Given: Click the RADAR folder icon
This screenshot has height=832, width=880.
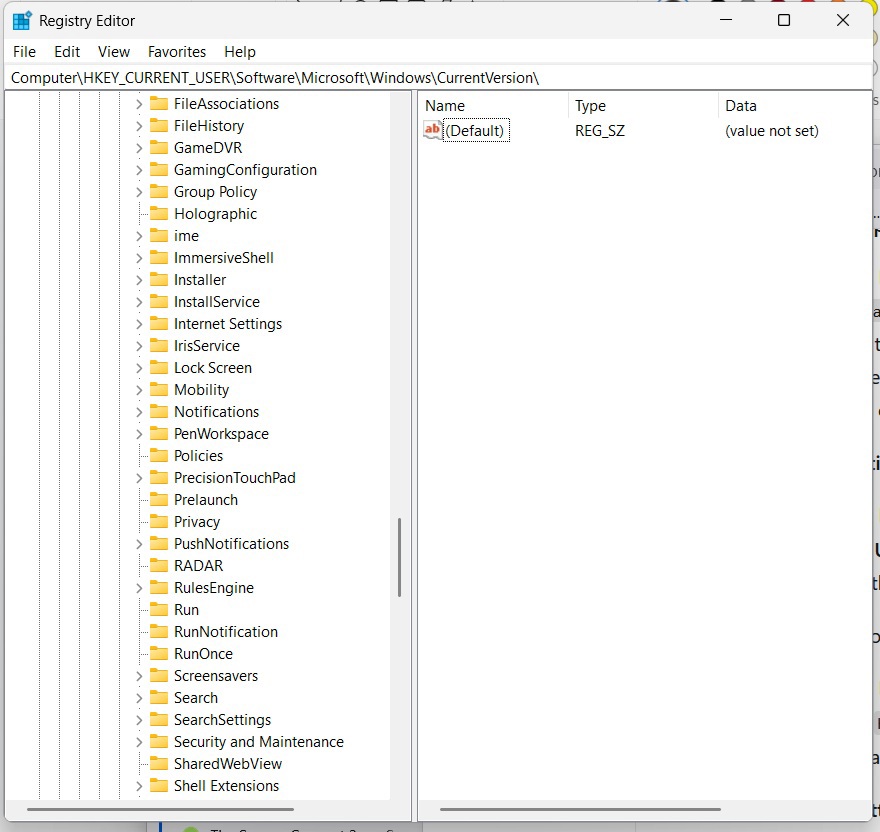Looking at the screenshot, I should 159,566.
